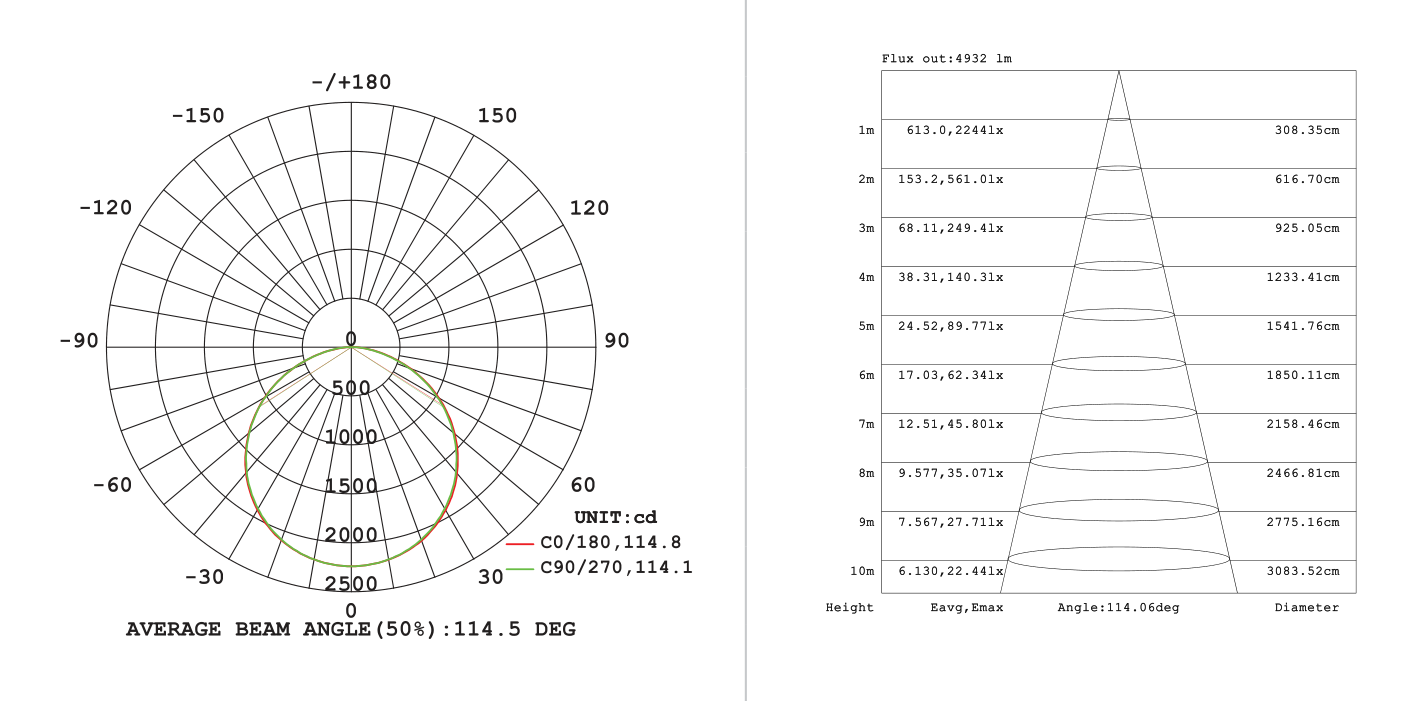This screenshot has width=1413, height=701.
Task: Click the 616.70cm diameter value
Action: (1307, 179)
